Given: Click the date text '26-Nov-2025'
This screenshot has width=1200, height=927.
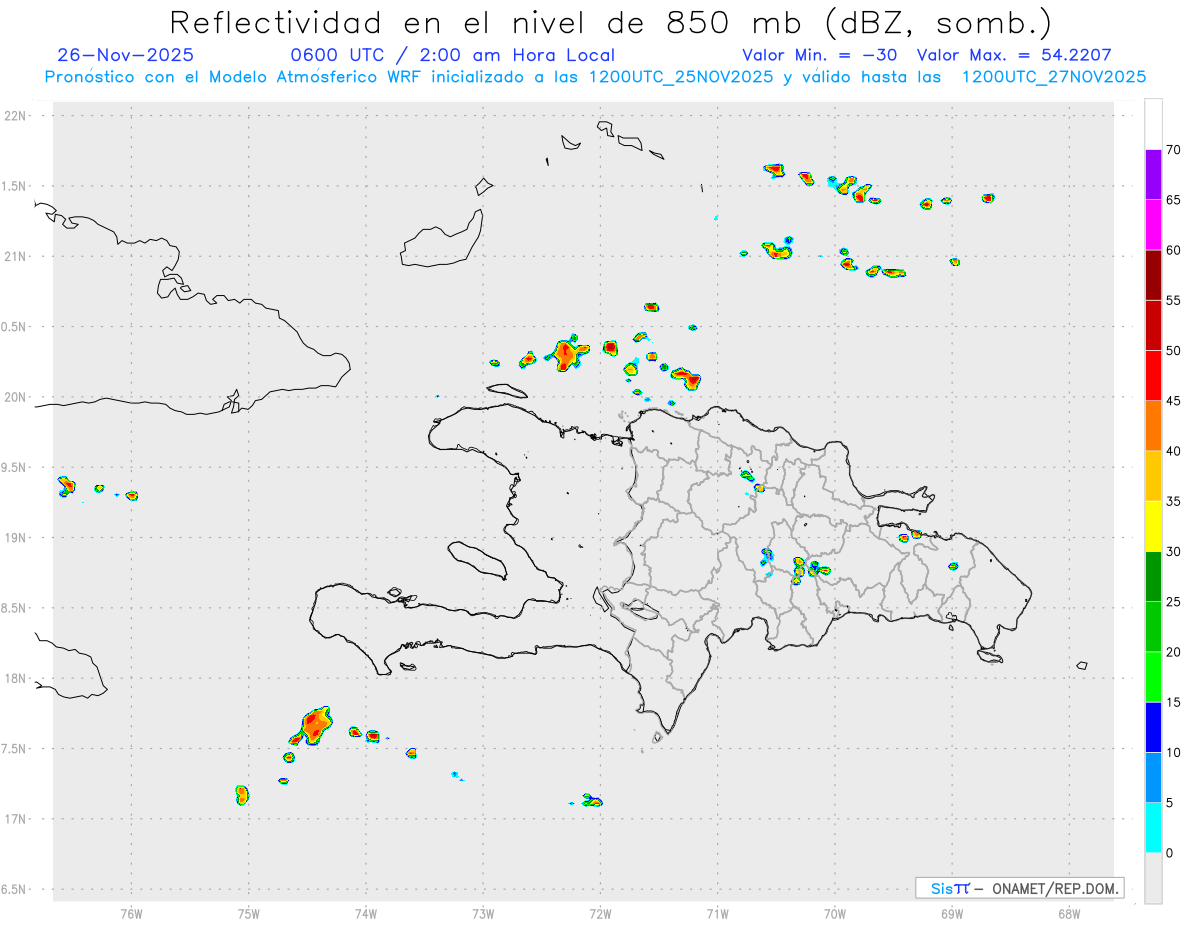Looking at the screenshot, I should click(x=126, y=55).
